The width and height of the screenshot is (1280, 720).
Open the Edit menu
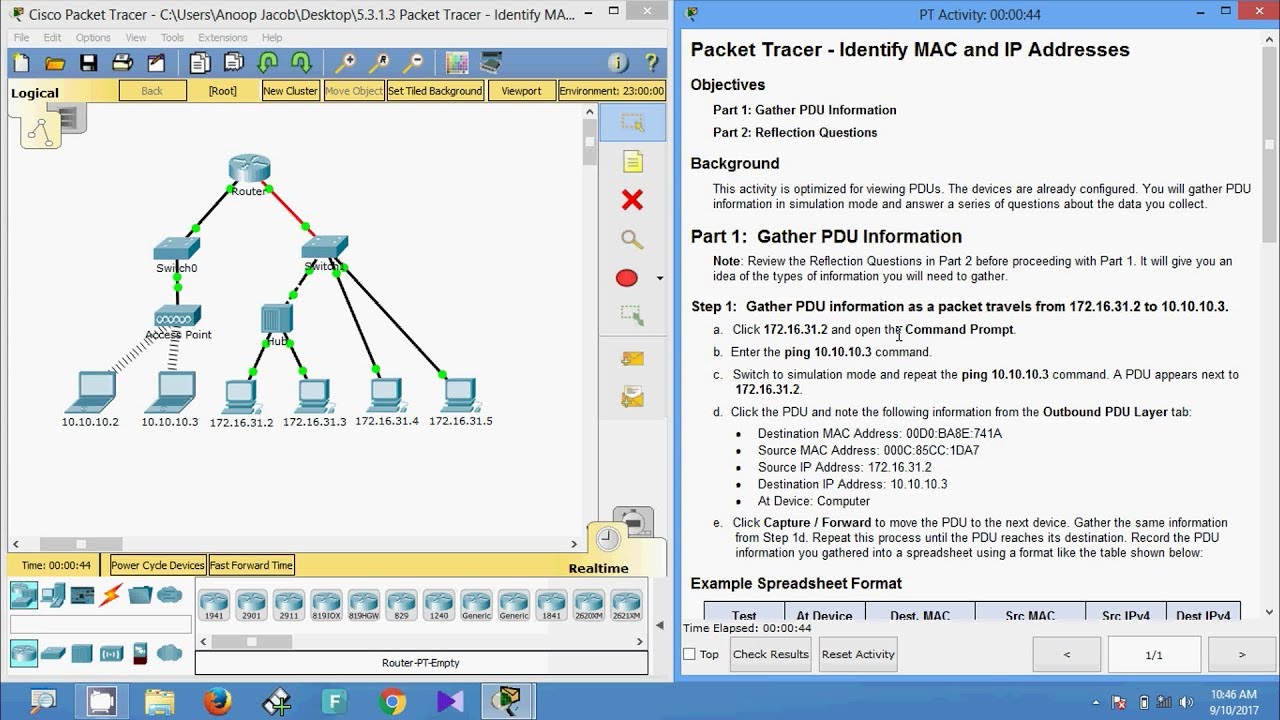pos(52,38)
